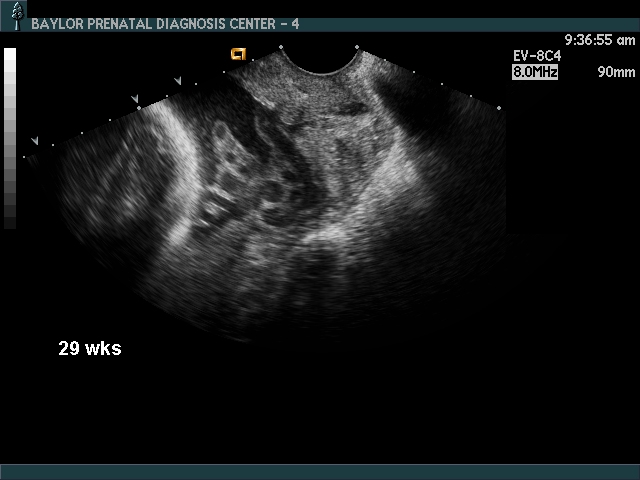Viewport: 640px width, 480px height.
Task: Click the 9:36:55 am timestamp
Action: point(600,40)
